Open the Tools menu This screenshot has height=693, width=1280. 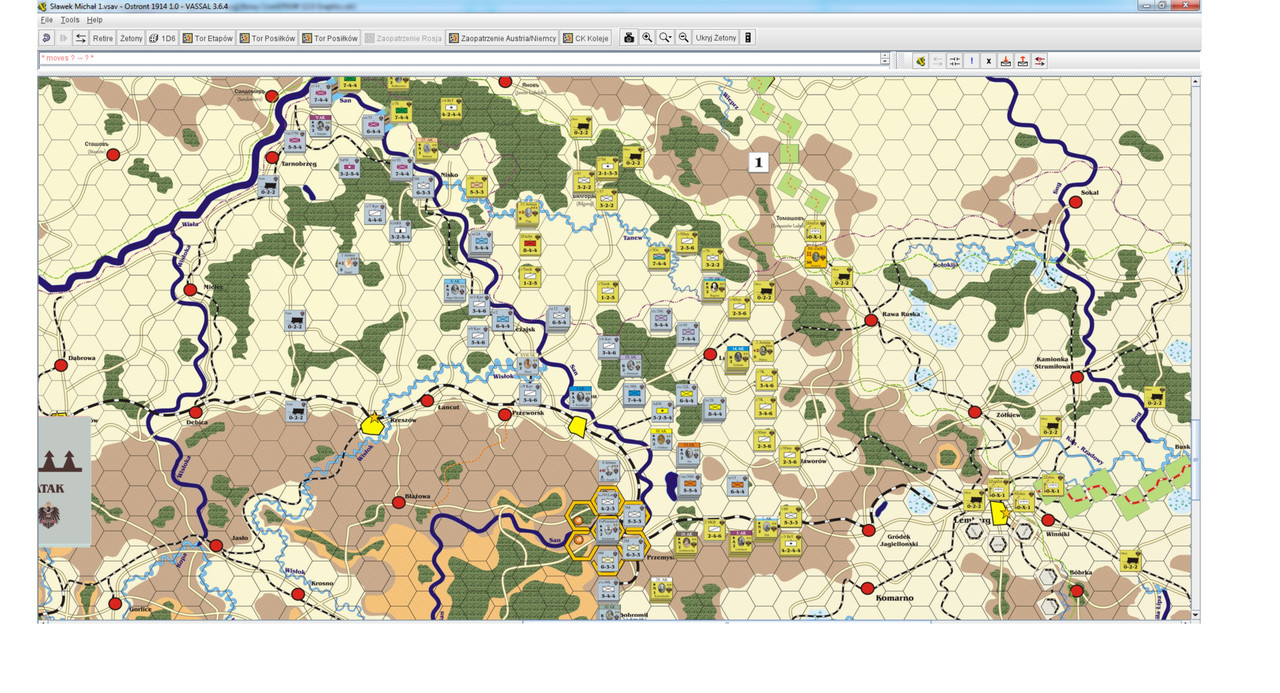(x=69, y=20)
